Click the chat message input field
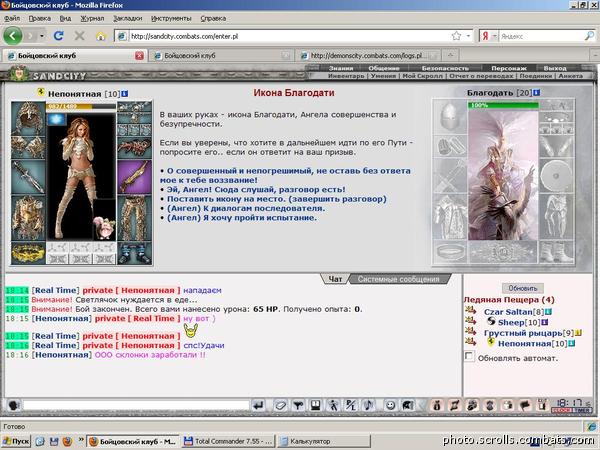This screenshot has height=450, width=600. click(136, 405)
